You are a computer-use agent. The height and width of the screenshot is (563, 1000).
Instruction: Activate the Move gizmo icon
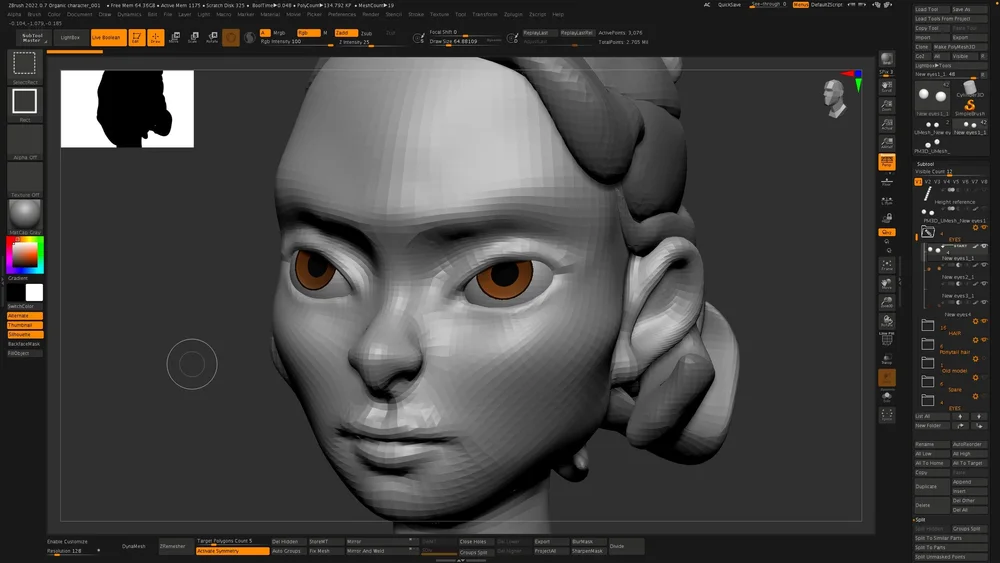click(x=175, y=38)
